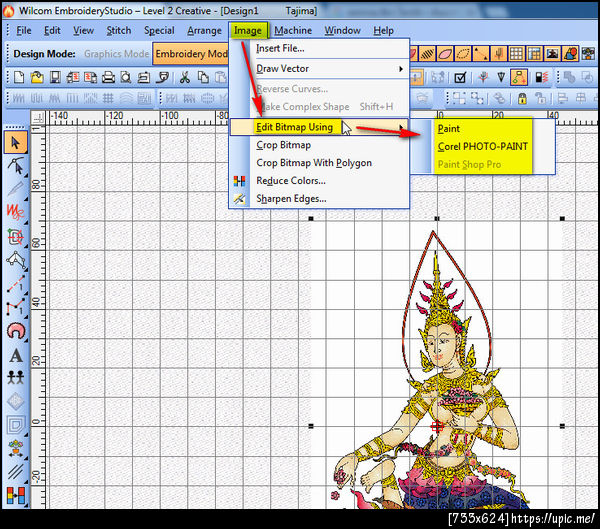Viewport: 600px width, 529px height.
Task: Open an existing design file
Action: click(37, 77)
